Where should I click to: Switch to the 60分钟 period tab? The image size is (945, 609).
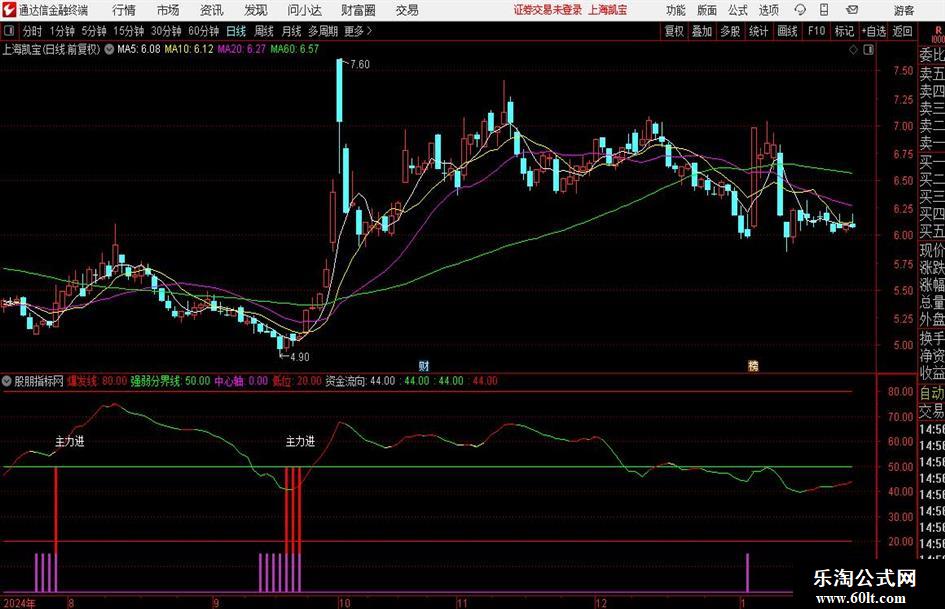[204, 31]
